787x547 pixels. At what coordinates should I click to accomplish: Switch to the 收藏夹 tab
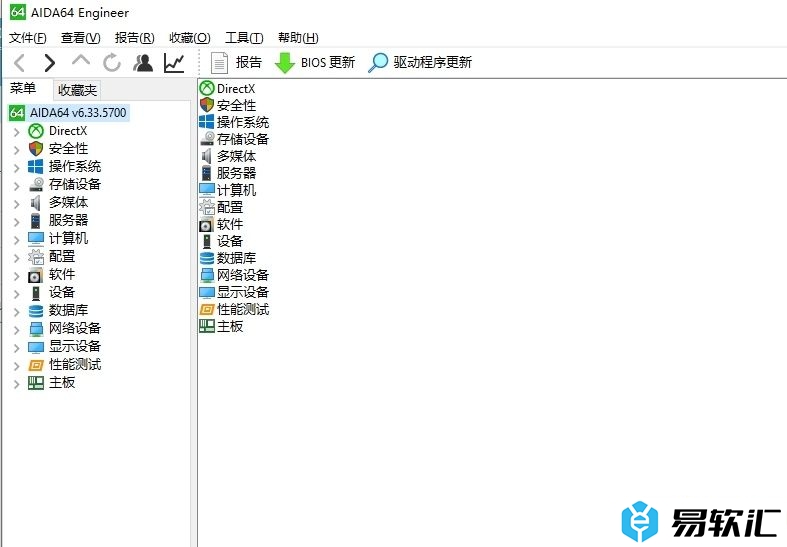[77, 90]
